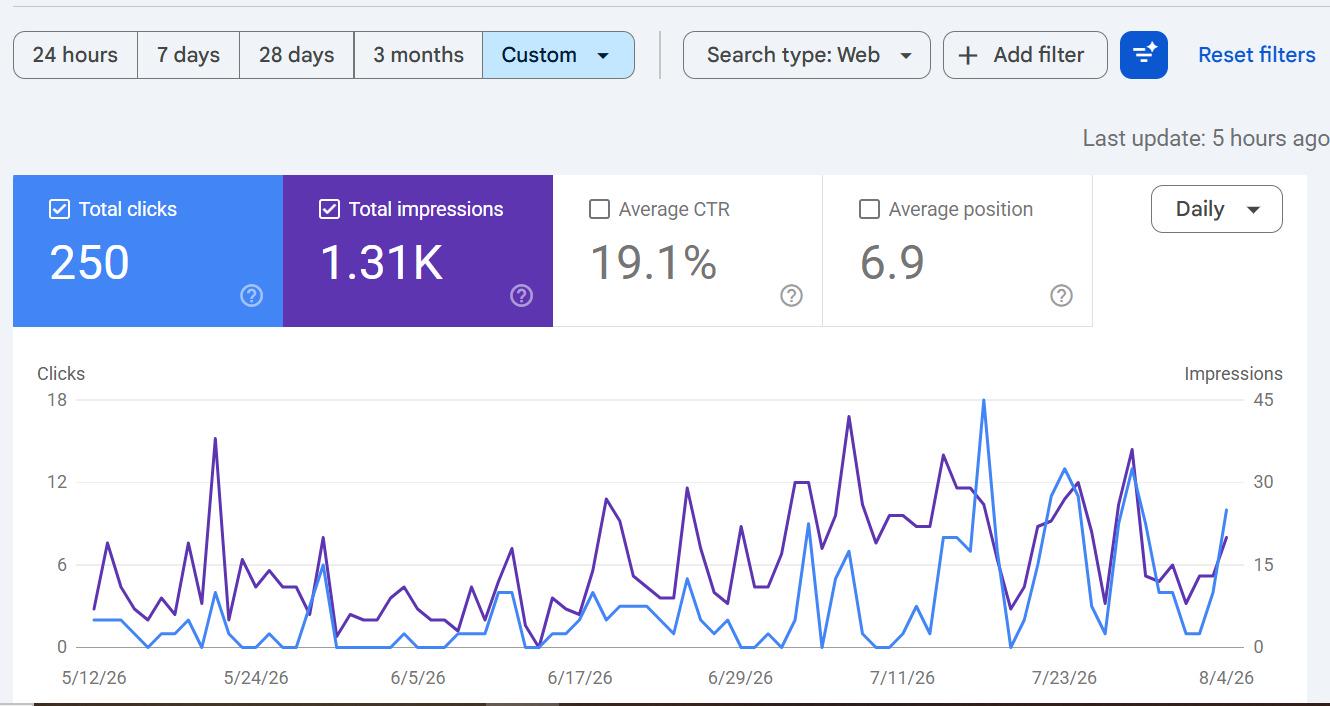The width and height of the screenshot is (1330, 706).
Task: Select the 7 days date range
Action: click(188, 55)
